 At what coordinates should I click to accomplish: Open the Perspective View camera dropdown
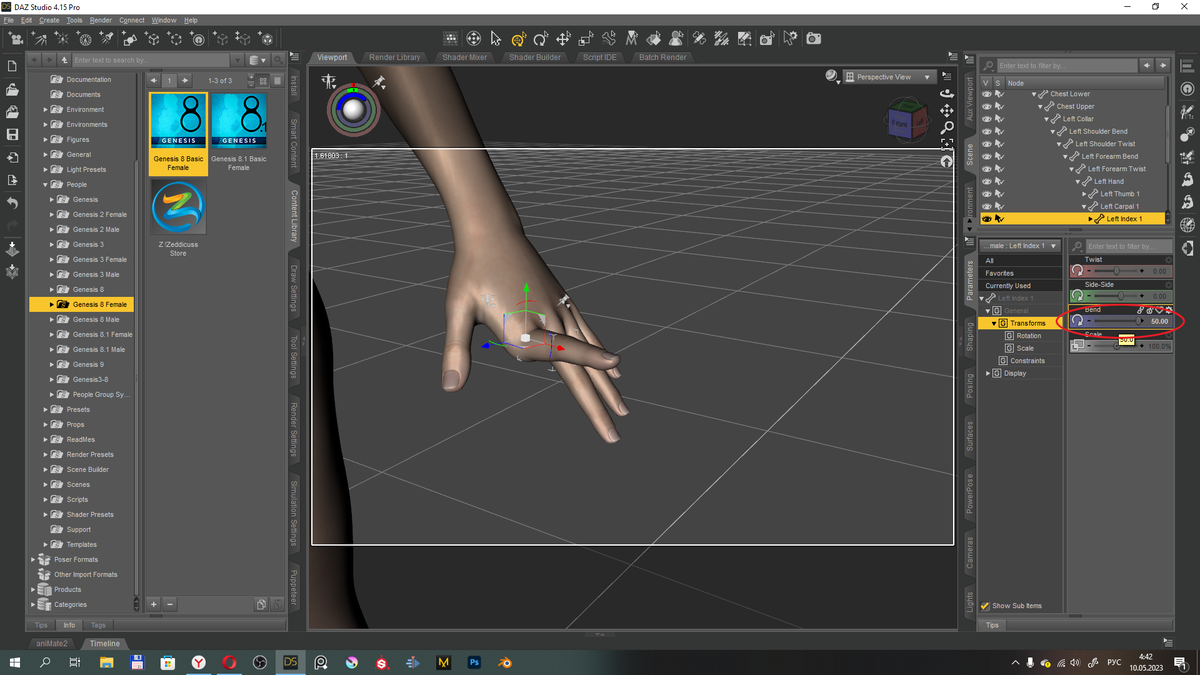[x=889, y=77]
